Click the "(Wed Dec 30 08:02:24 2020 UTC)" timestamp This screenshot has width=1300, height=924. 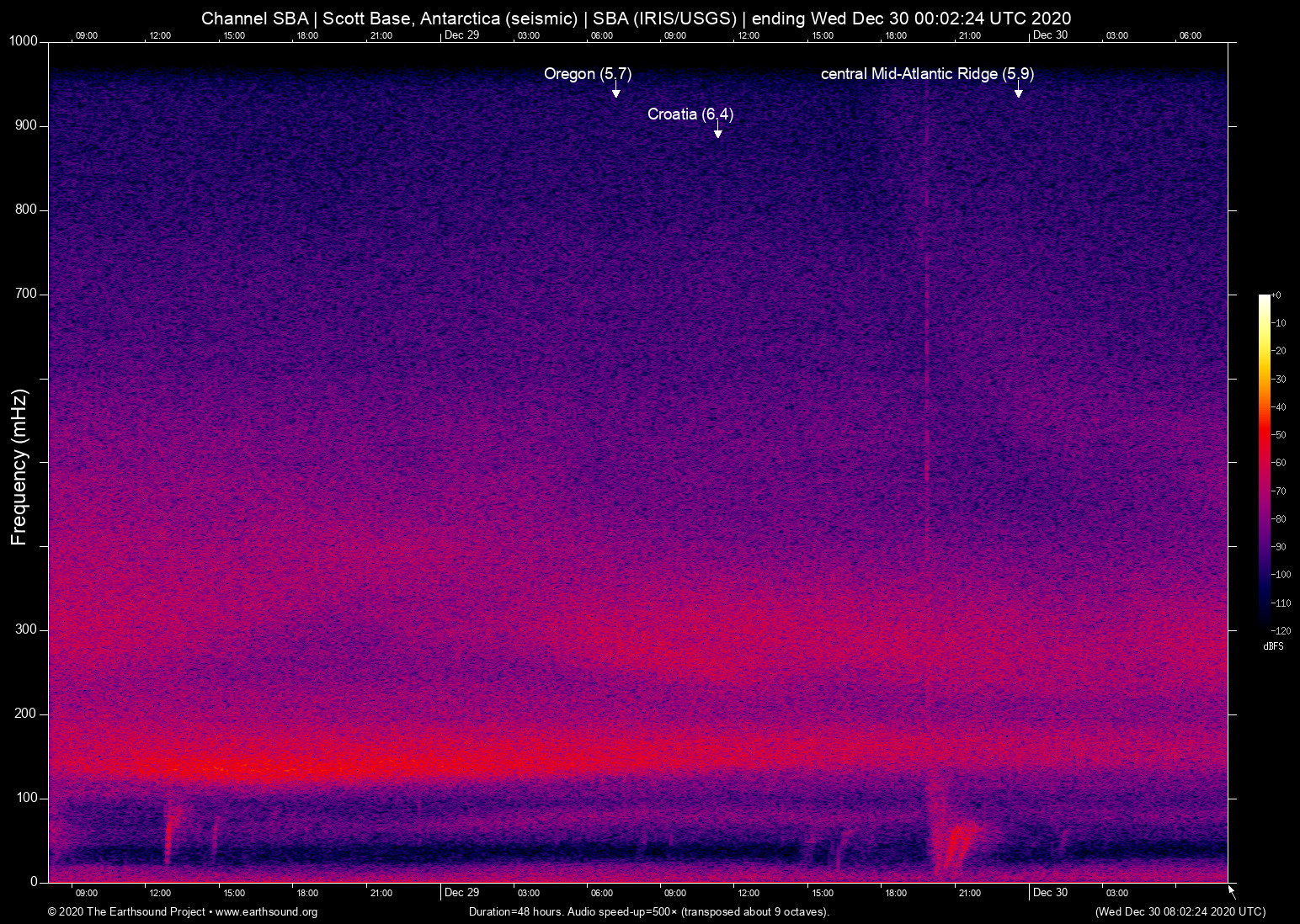pyautogui.click(x=1180, y=912)
